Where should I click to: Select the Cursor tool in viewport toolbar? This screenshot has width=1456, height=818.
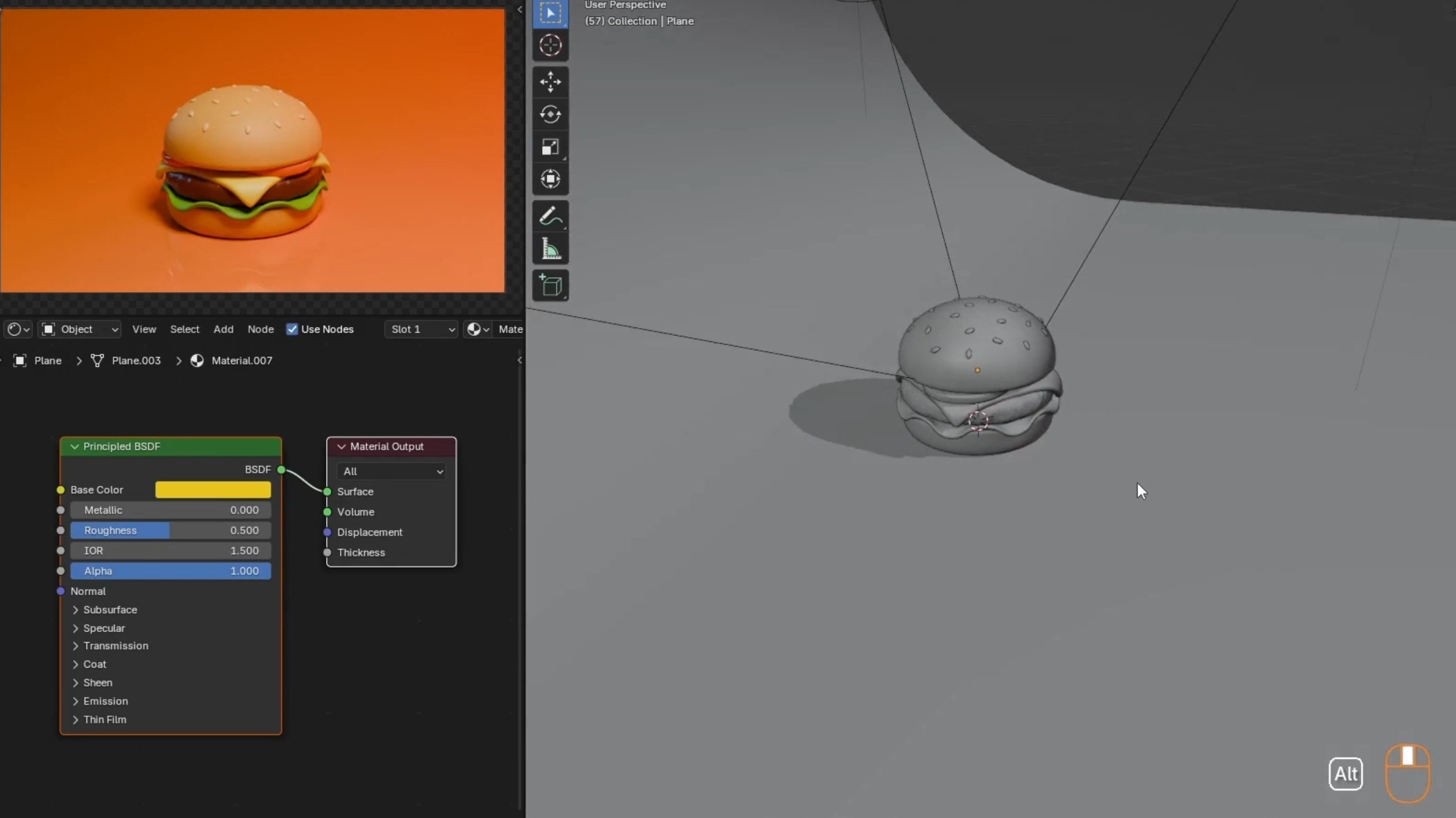550,46
